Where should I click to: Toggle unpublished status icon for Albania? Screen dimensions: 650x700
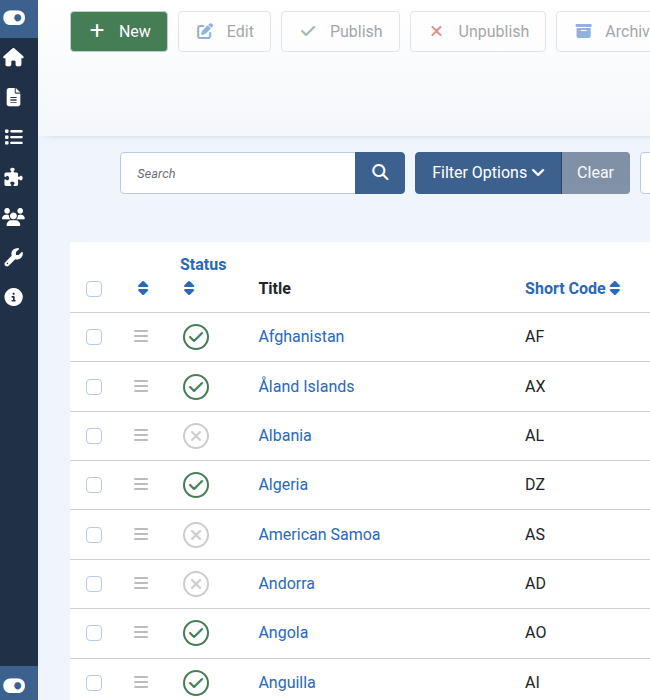[x=196, y=436]
